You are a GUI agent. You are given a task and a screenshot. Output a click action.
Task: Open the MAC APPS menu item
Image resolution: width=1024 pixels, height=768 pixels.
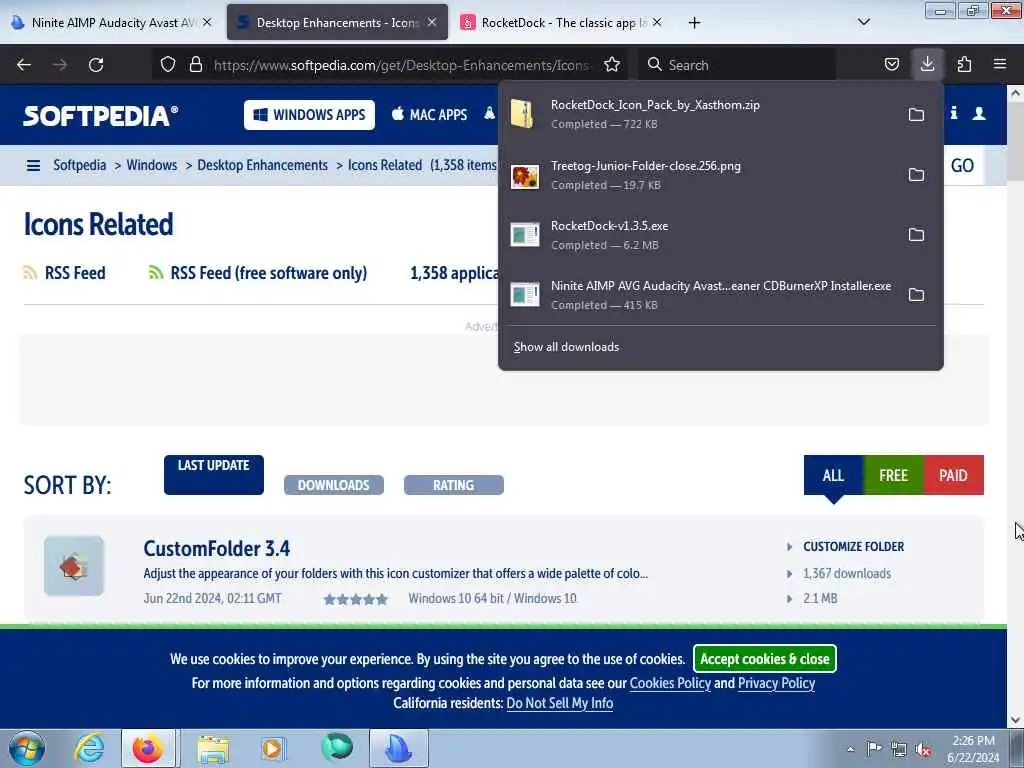(429, 115)
